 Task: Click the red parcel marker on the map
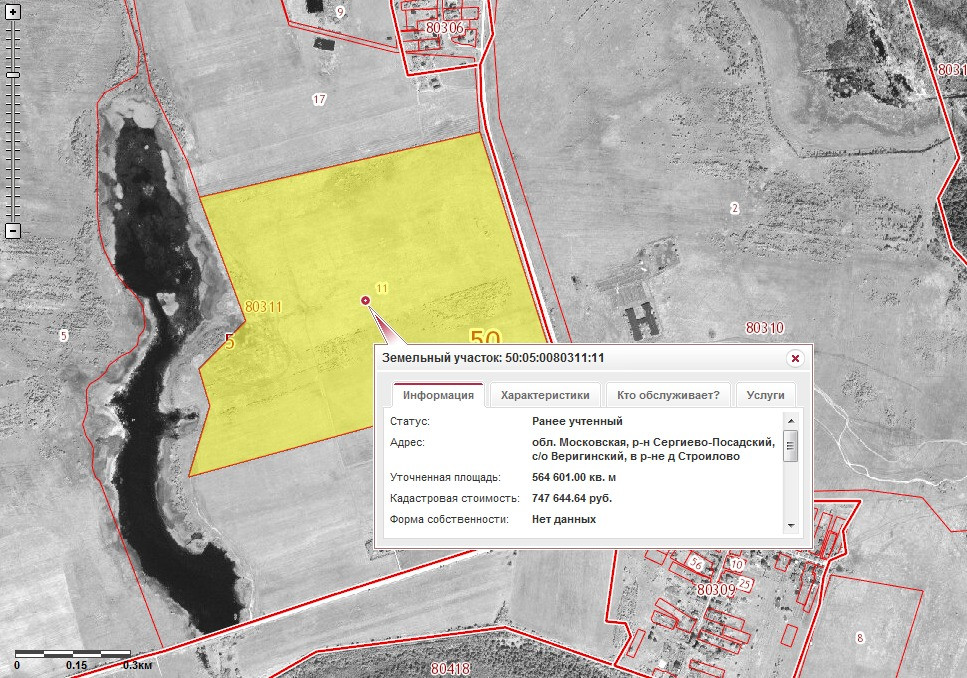point(365,300)
